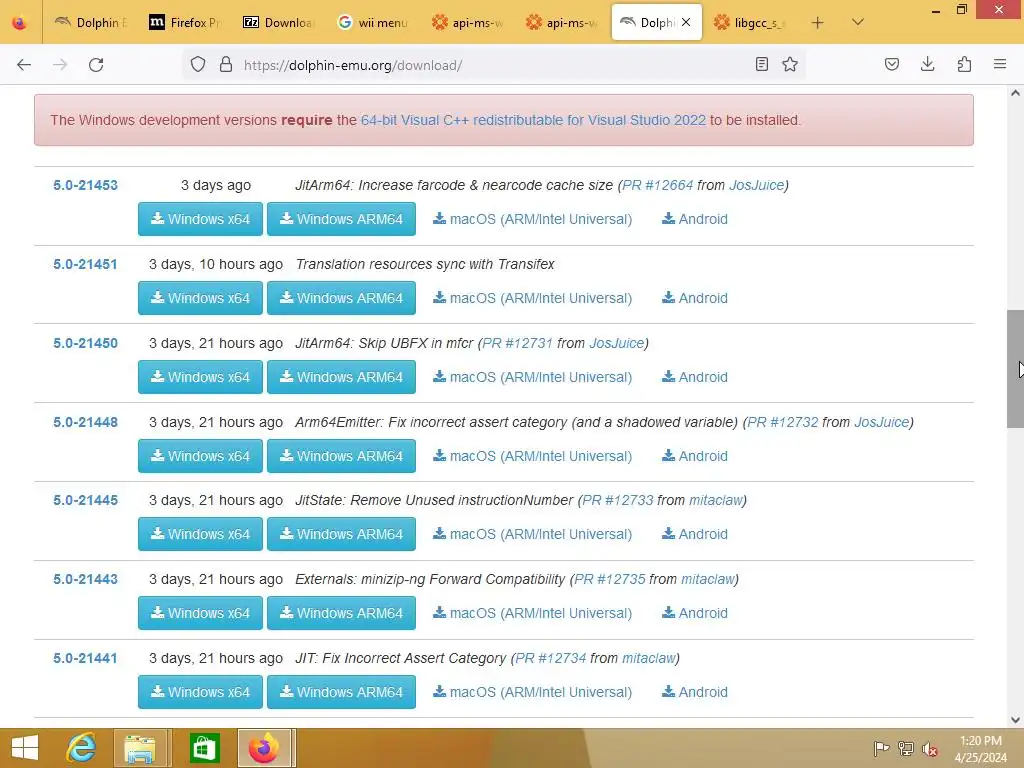Image resolution: width=1024 pixels, height=768 pixels.
Task: Switch to libgcc_s tab
Action: (x=750, y=23)
